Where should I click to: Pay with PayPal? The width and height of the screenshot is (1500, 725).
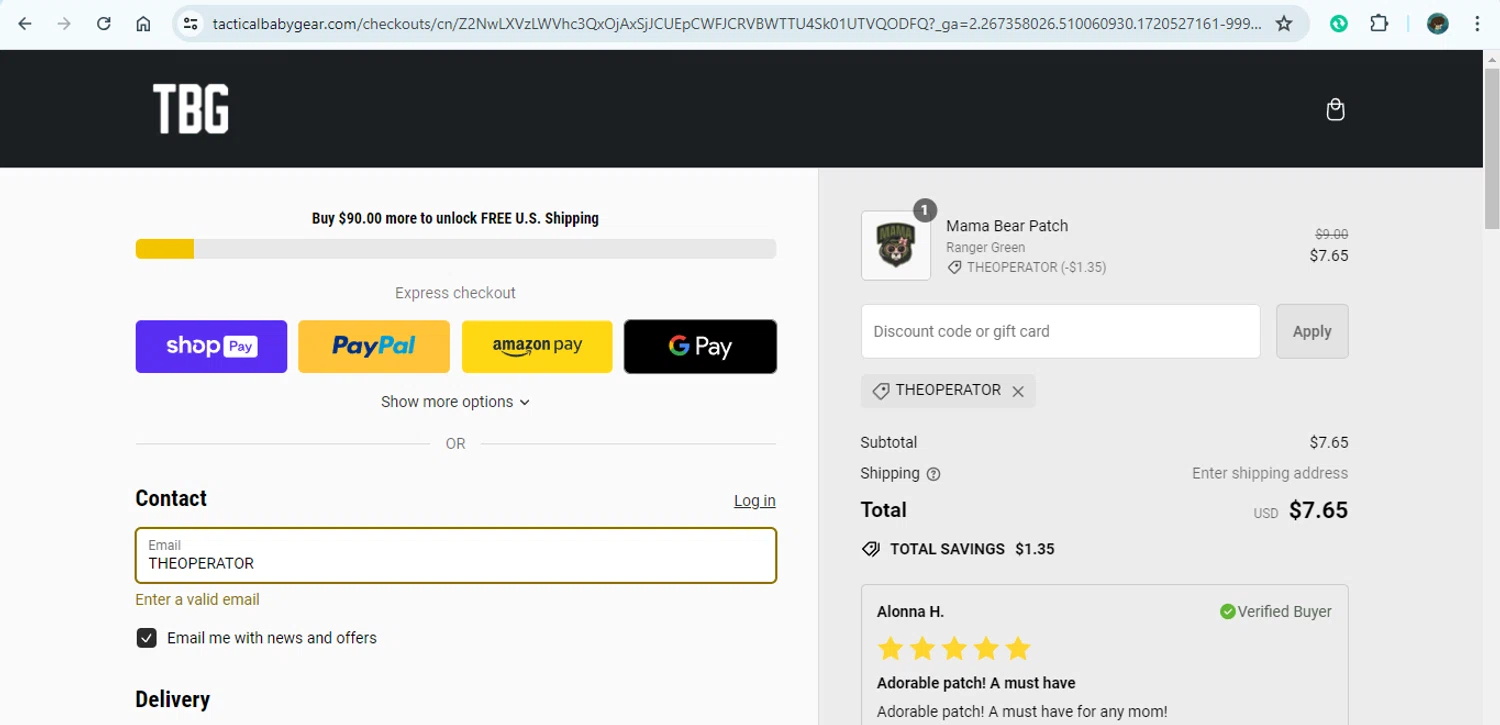(374, 346)
